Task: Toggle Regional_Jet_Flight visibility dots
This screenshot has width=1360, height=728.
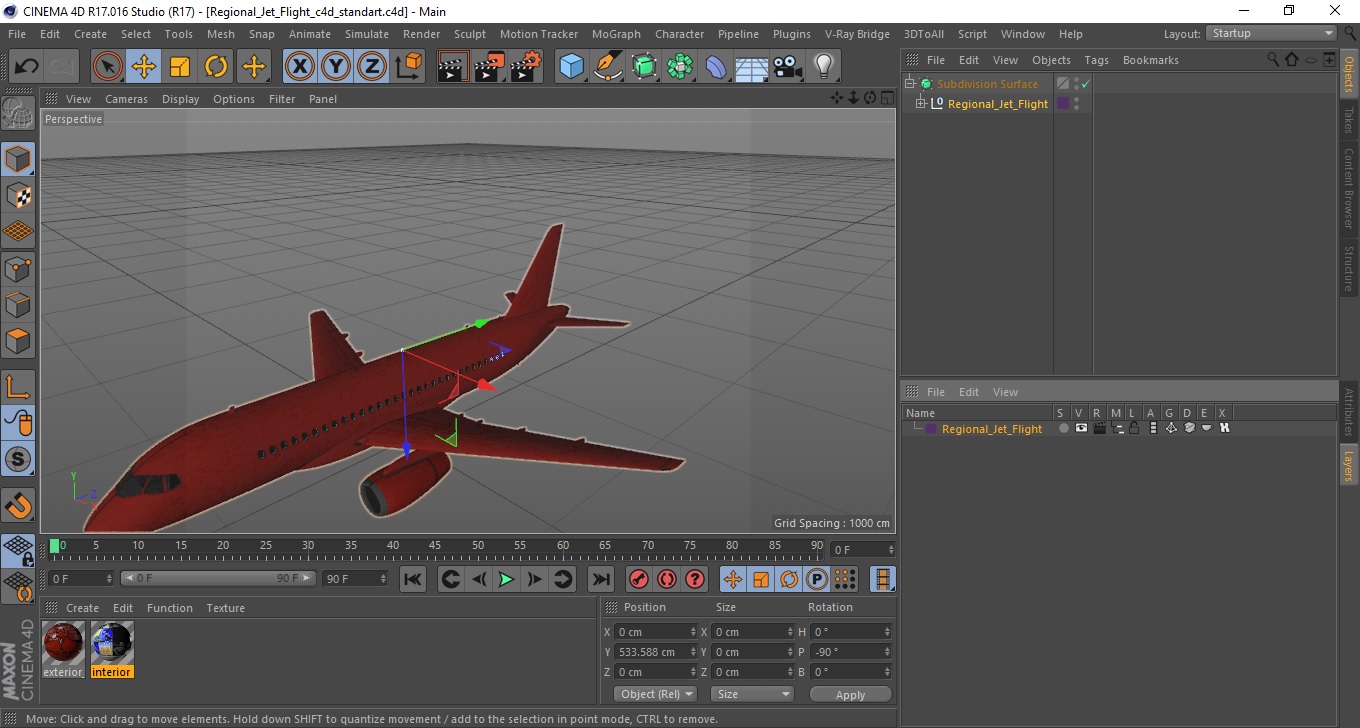Action: [1077, 104]
